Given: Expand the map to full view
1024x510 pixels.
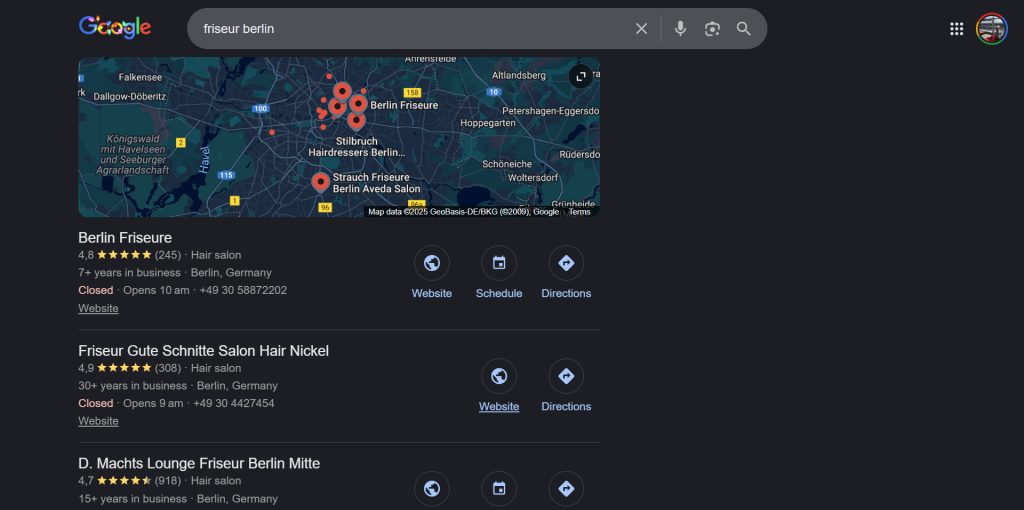Looking at the screenshot, I should click(580, 76).
